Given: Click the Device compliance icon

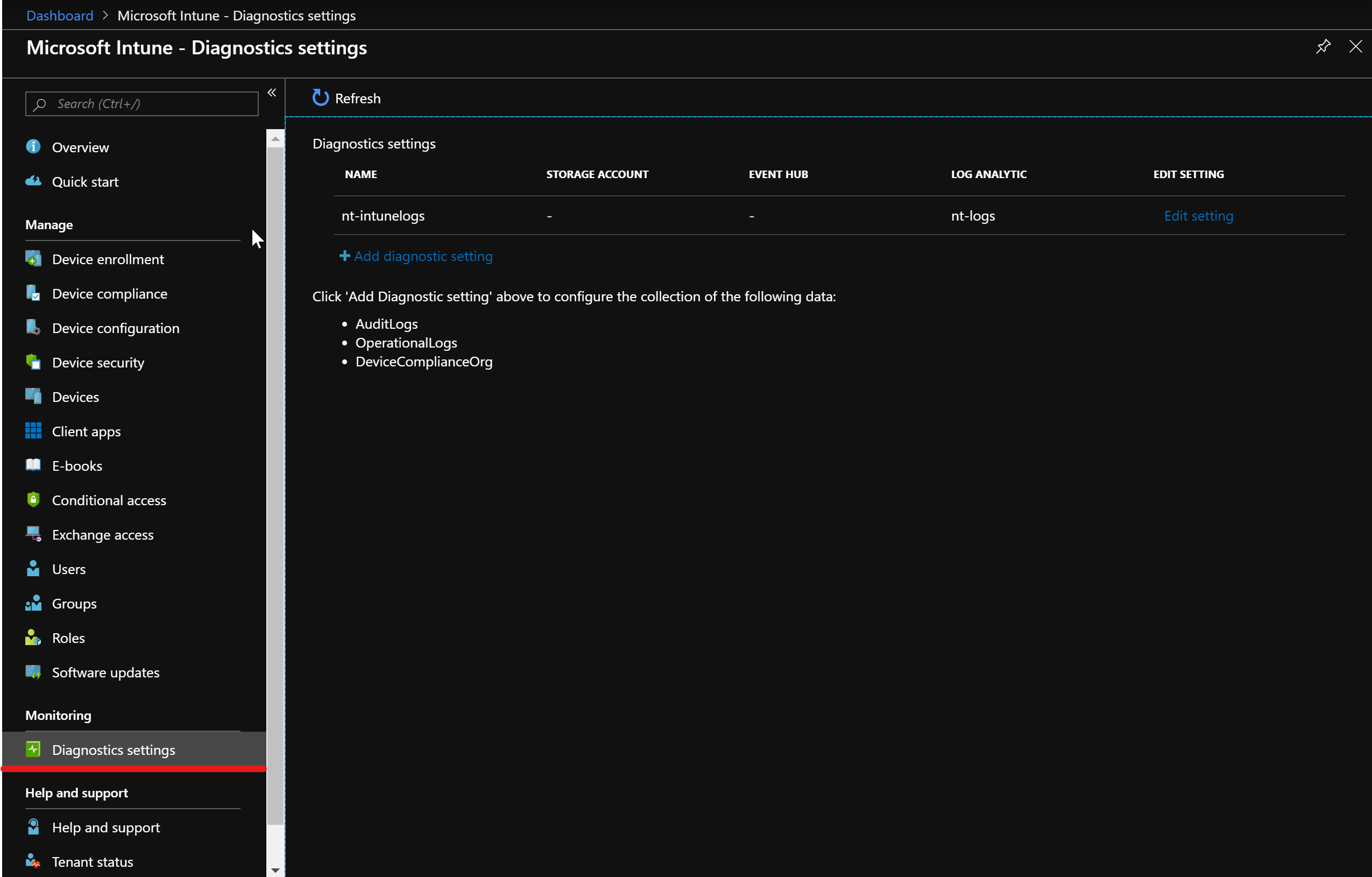Looking at the screenshot, I should pyautogui.click(x=33, y=293).
